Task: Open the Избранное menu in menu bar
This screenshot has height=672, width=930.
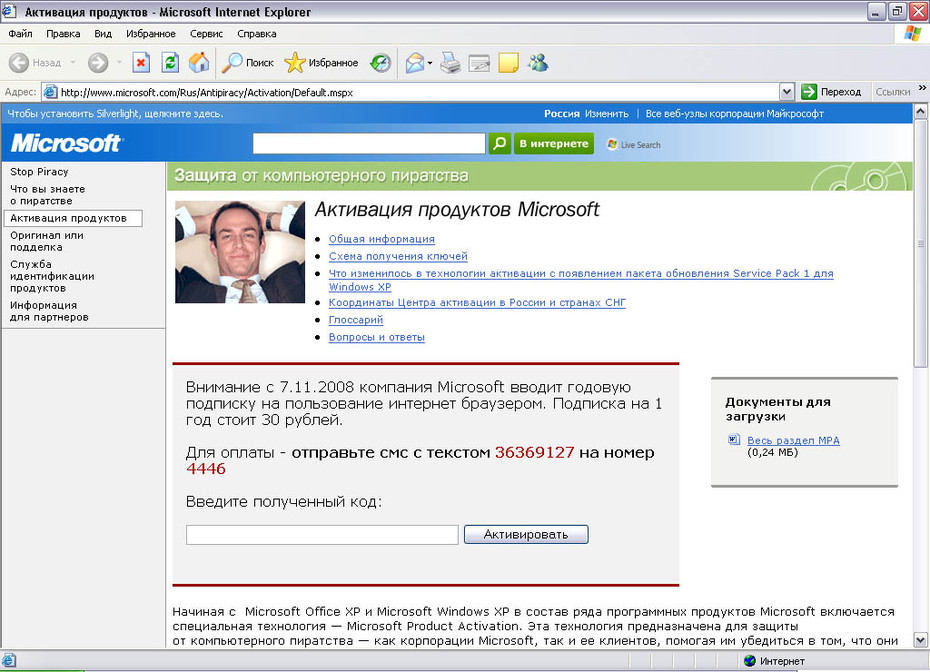Action: (x=151, y=34)
